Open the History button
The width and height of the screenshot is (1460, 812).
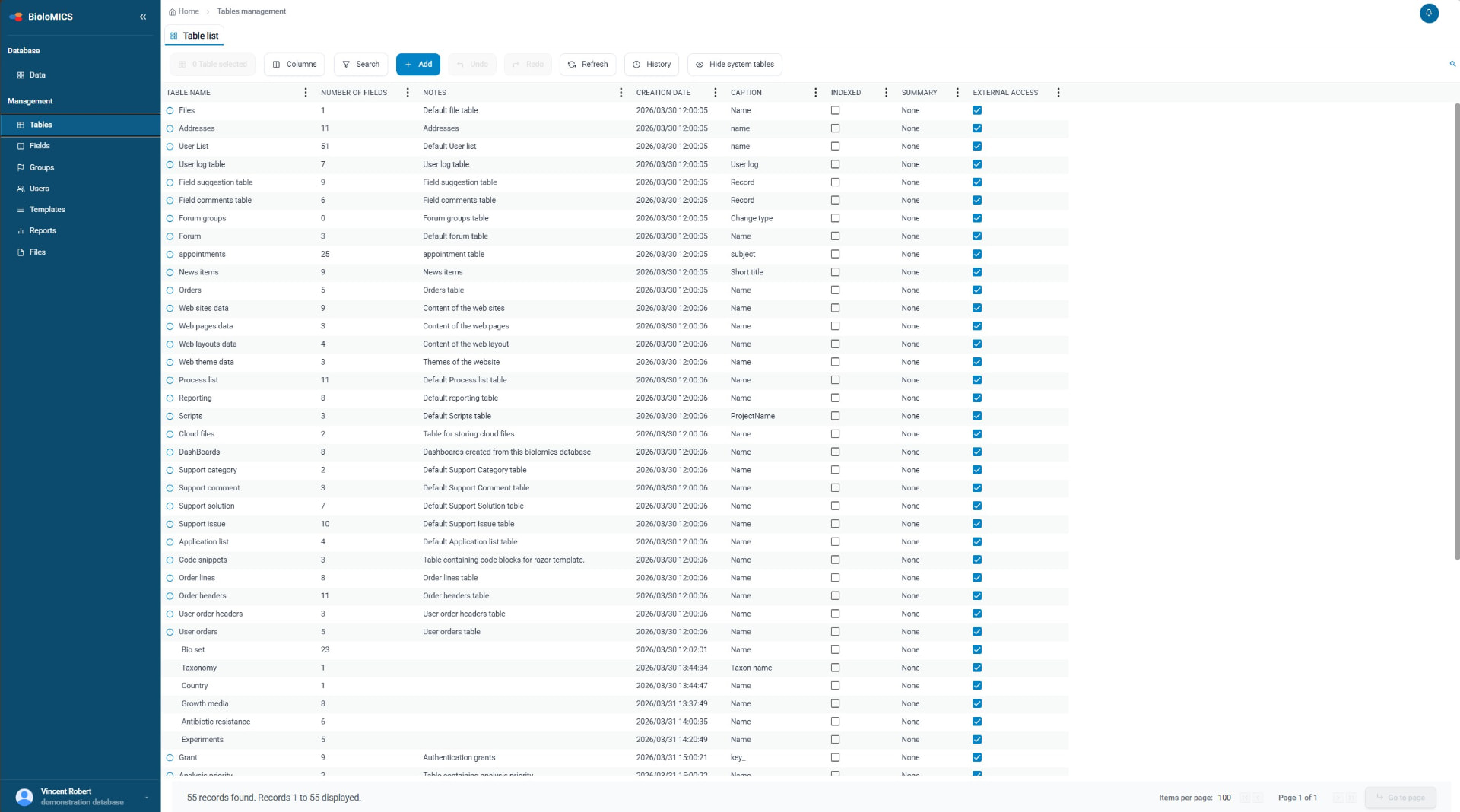[x=652, y=65]
